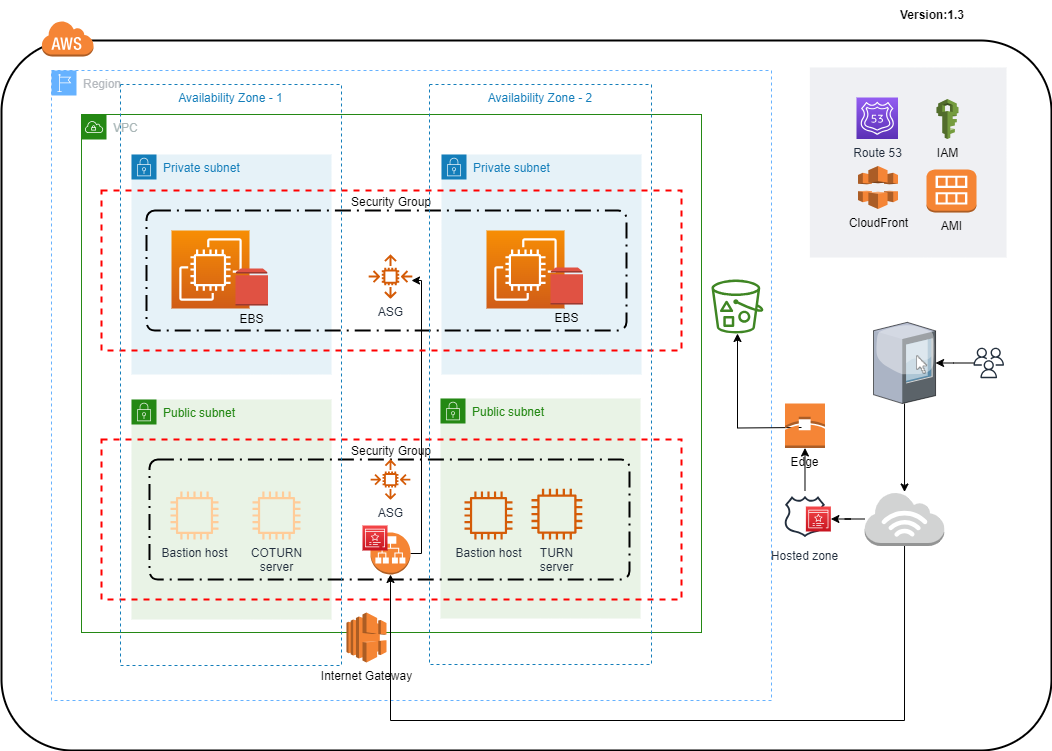Click the Bastion host icon in Zone 2
This screenshot has height=751, width=1052.
(488, 515)
